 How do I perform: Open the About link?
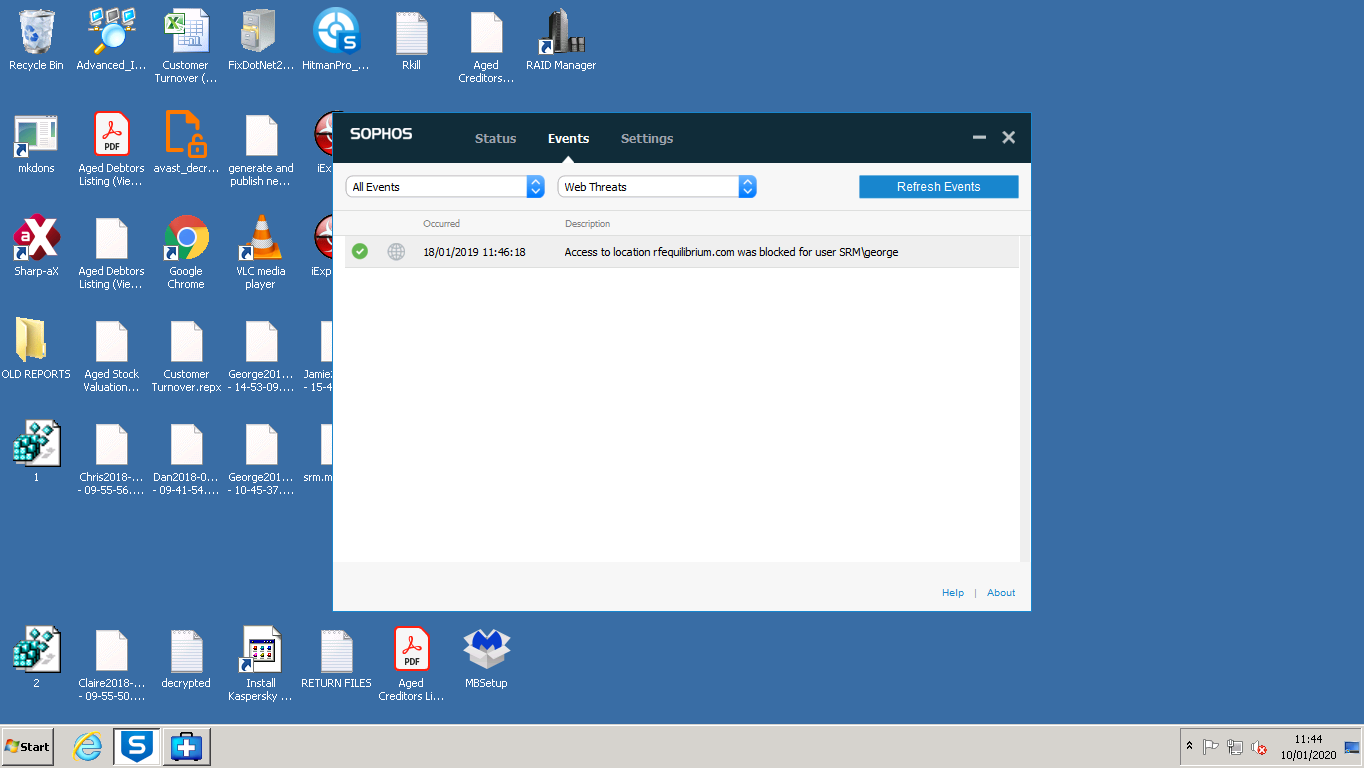click(1000, 593)
